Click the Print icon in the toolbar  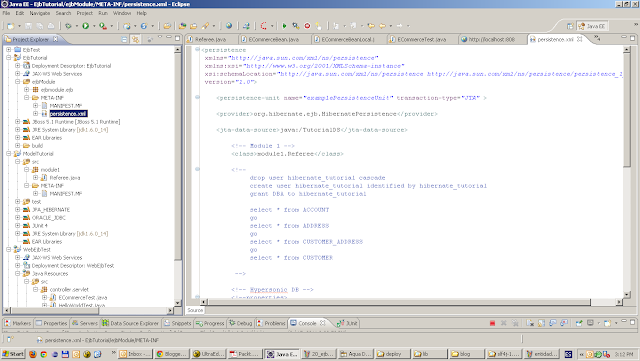[x=51, y=26]
